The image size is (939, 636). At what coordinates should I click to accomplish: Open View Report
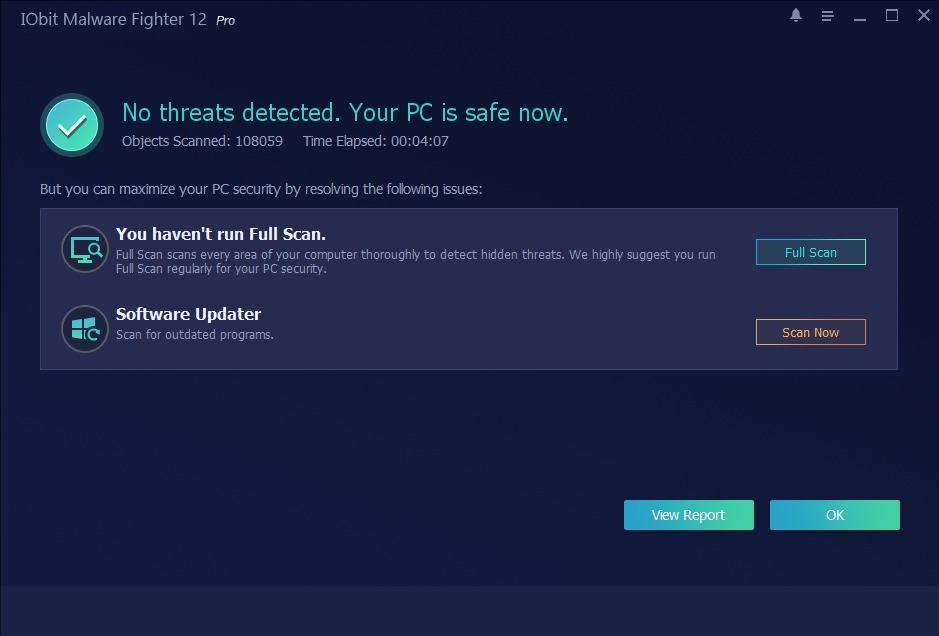[689, 515]
